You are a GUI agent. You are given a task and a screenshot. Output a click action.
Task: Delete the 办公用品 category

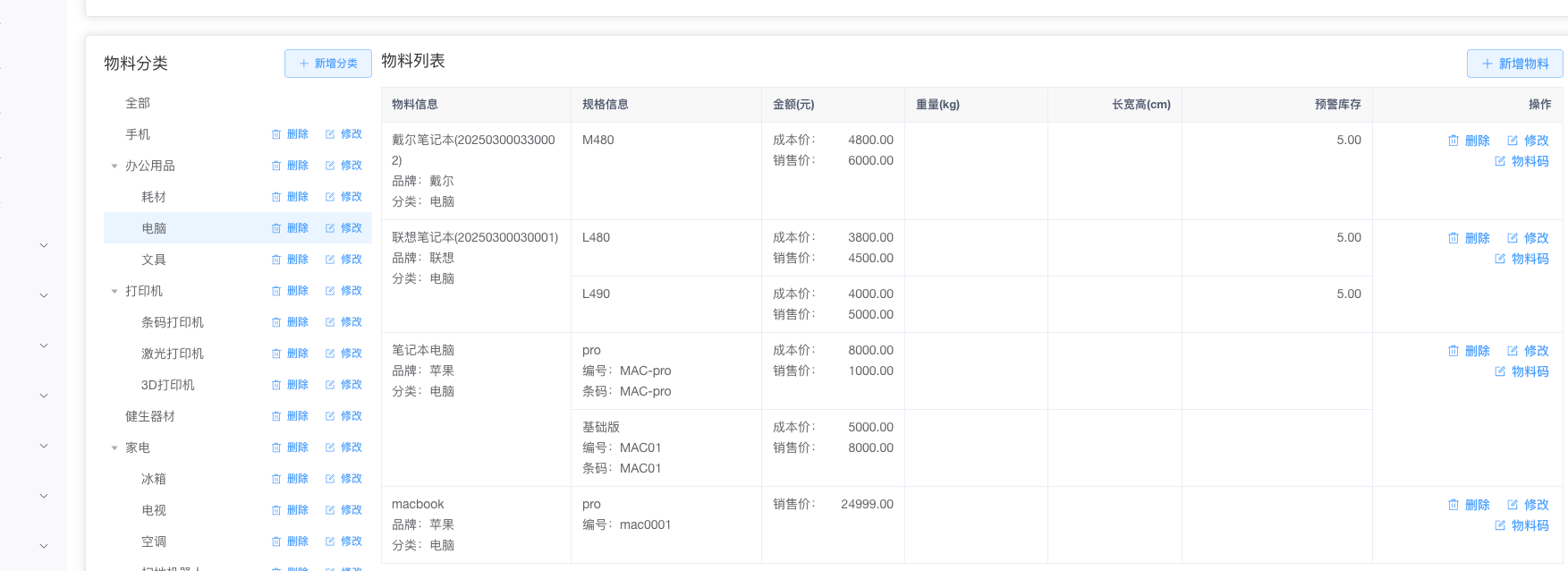coord(290,166)
